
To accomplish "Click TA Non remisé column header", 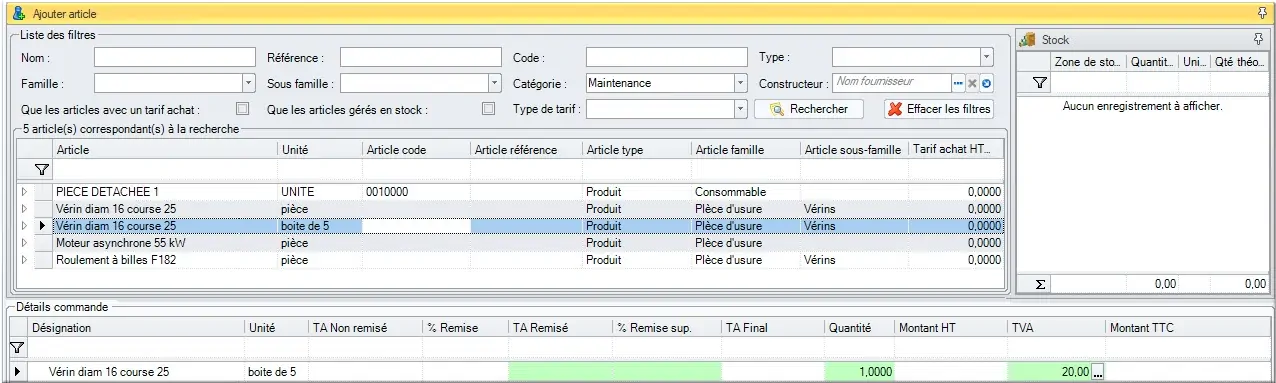I will point(365,328).
